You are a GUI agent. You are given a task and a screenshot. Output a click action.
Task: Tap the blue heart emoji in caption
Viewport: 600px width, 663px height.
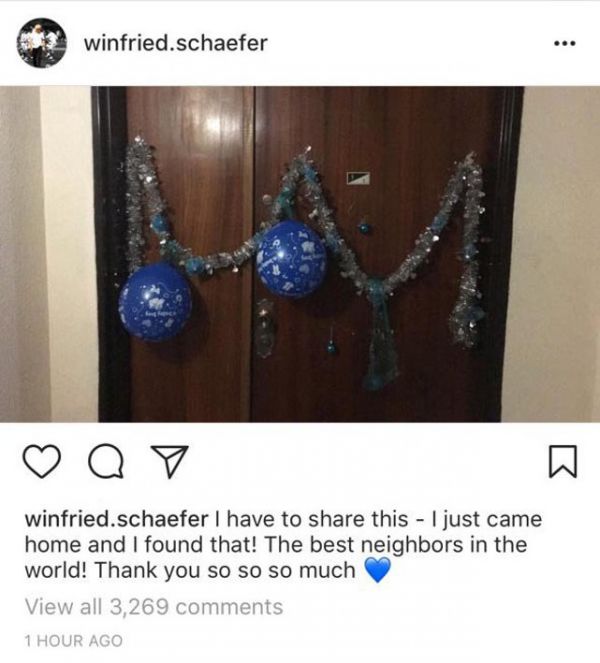point(377,570)
